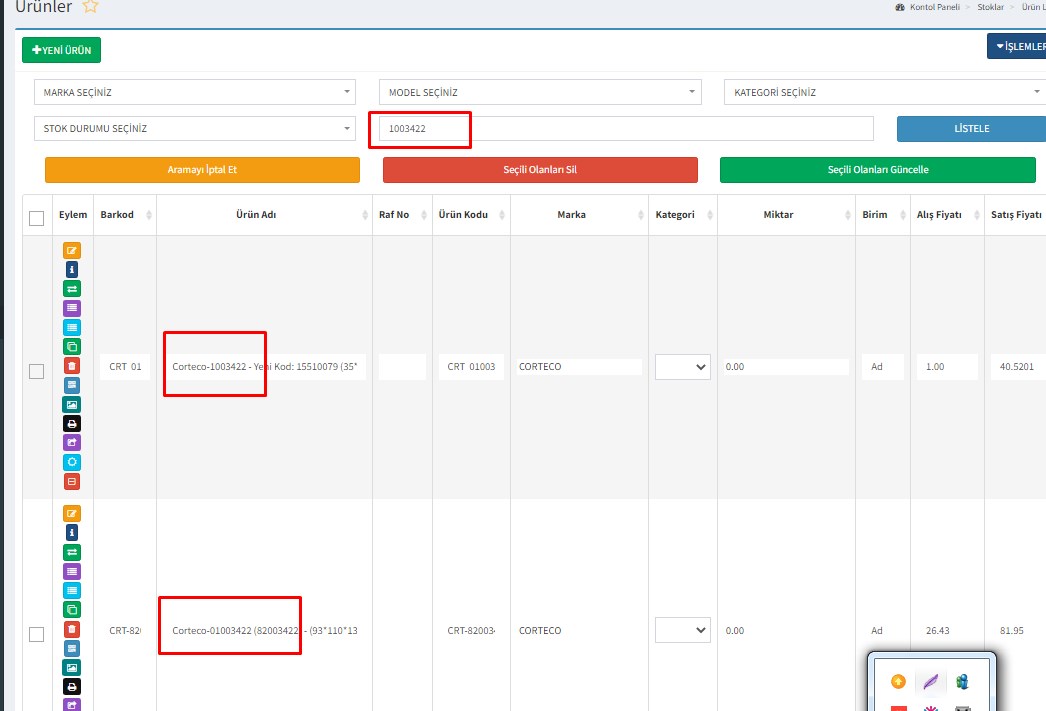
Task: Check the second product row checkbox
Action: [37, 634]
